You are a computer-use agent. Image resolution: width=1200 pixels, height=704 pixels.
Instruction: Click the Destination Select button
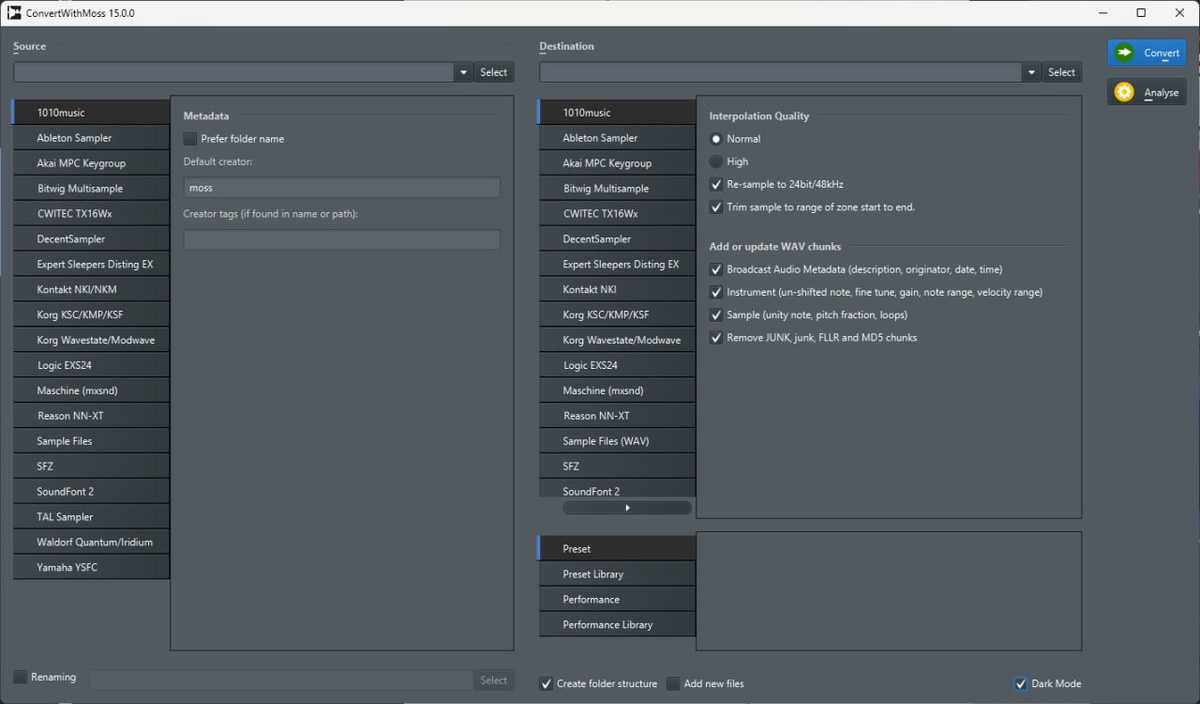pos(1062,72)
